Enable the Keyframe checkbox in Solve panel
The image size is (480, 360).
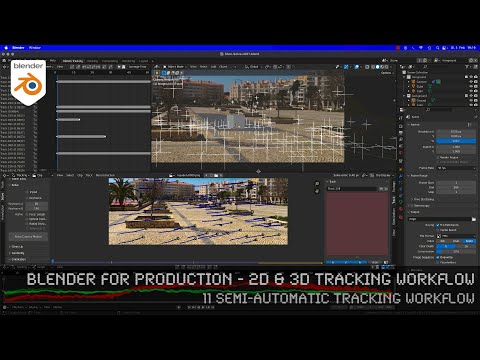click(x=27, y=198)
